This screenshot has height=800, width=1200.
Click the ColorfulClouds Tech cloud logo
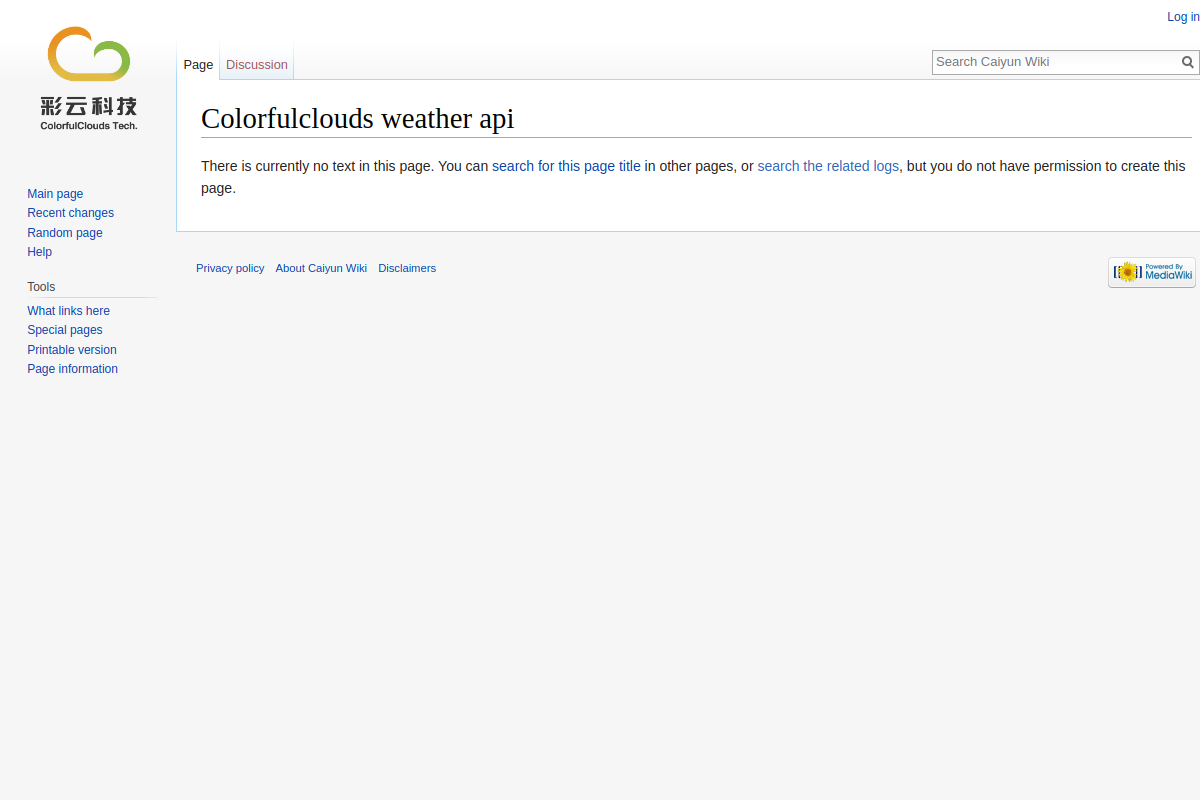pyautogui.click(x=88, y=79)
